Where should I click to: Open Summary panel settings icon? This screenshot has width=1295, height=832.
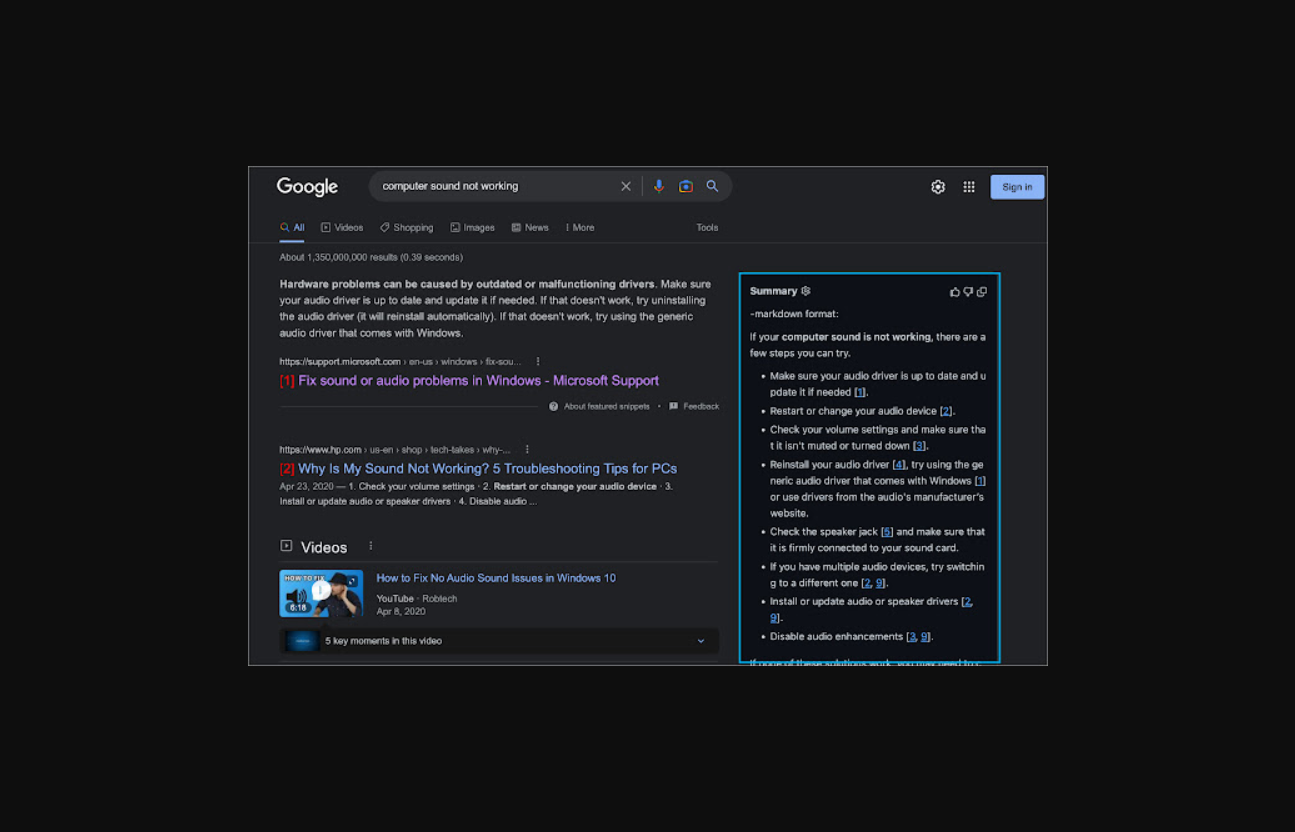point(806,291)
